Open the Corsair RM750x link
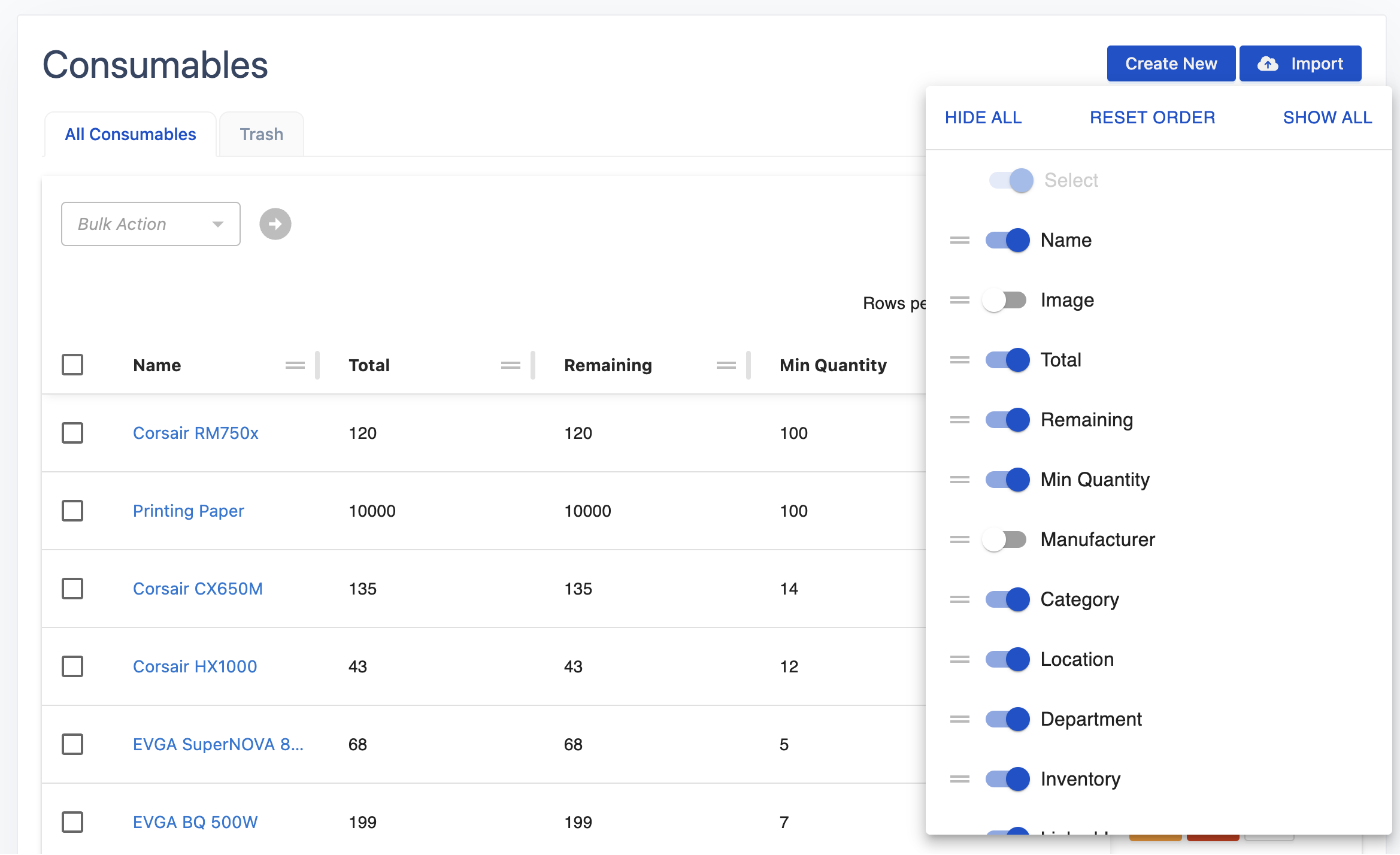 pos(196,433)
